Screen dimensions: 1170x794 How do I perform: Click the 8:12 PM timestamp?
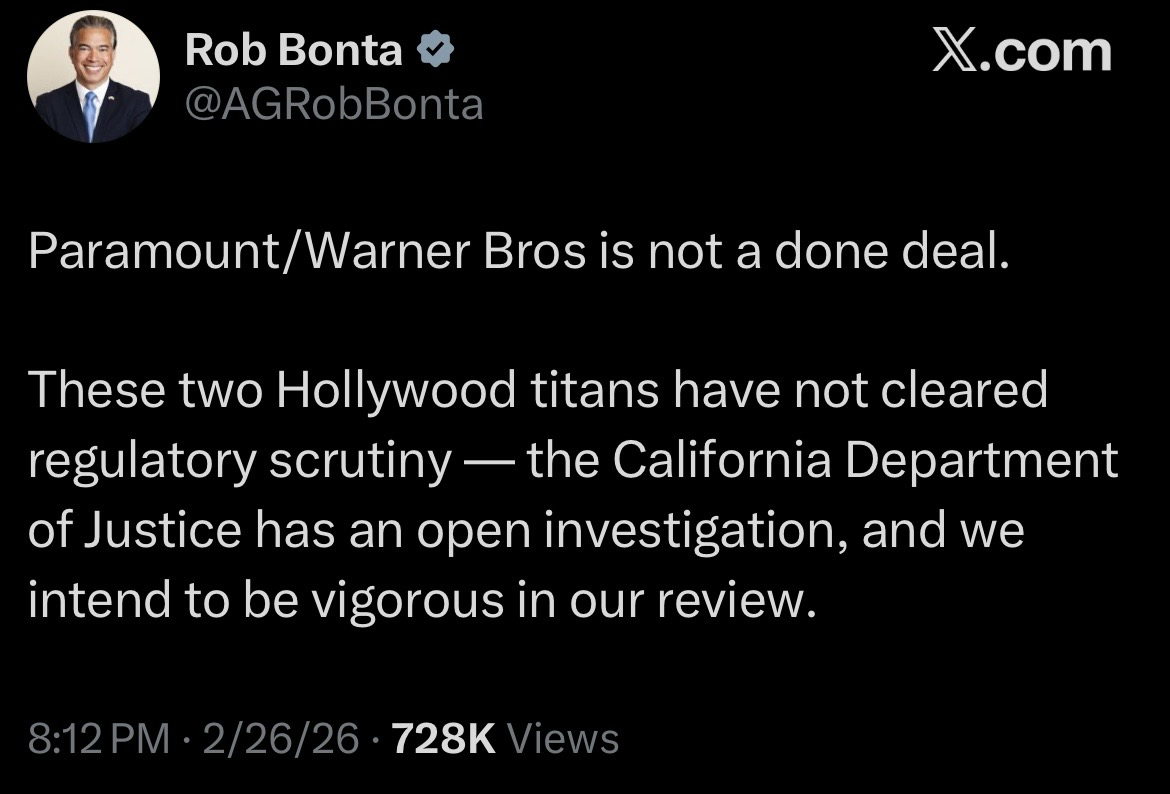click(99, 740)
